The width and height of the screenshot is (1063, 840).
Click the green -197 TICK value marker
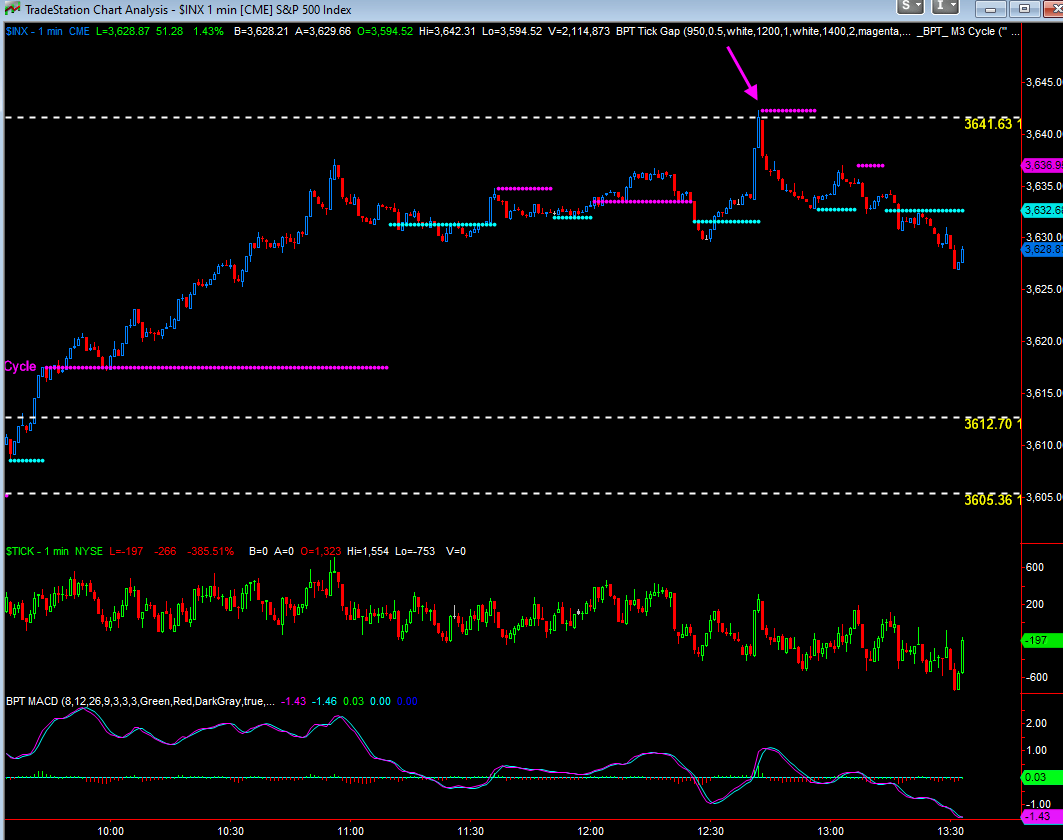pos(1038,640)
